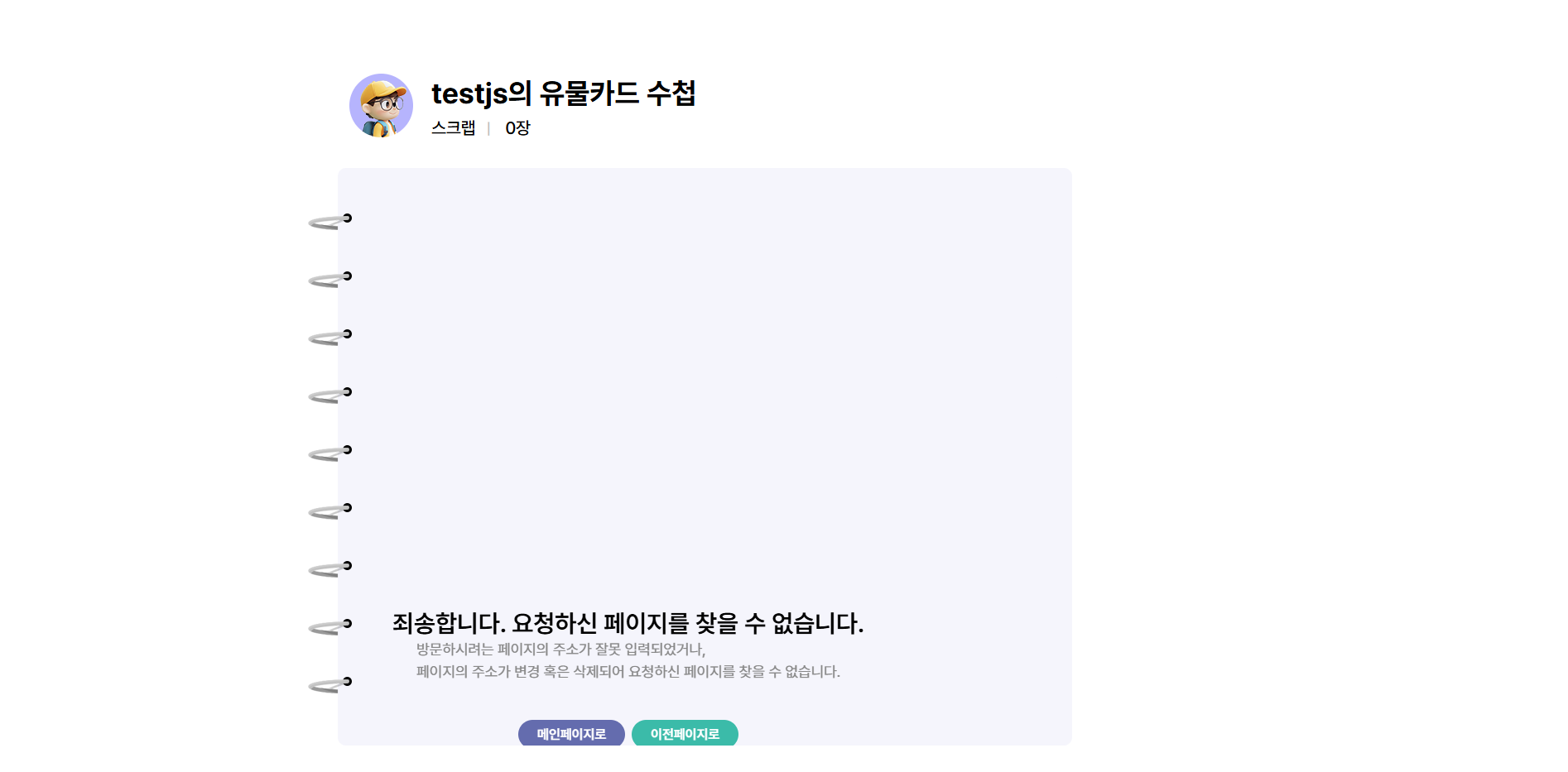The image size is (1568, 772).
Task: Click the 'testjs의 유물카드 수첩' title
Action: [x=563, y=94]
